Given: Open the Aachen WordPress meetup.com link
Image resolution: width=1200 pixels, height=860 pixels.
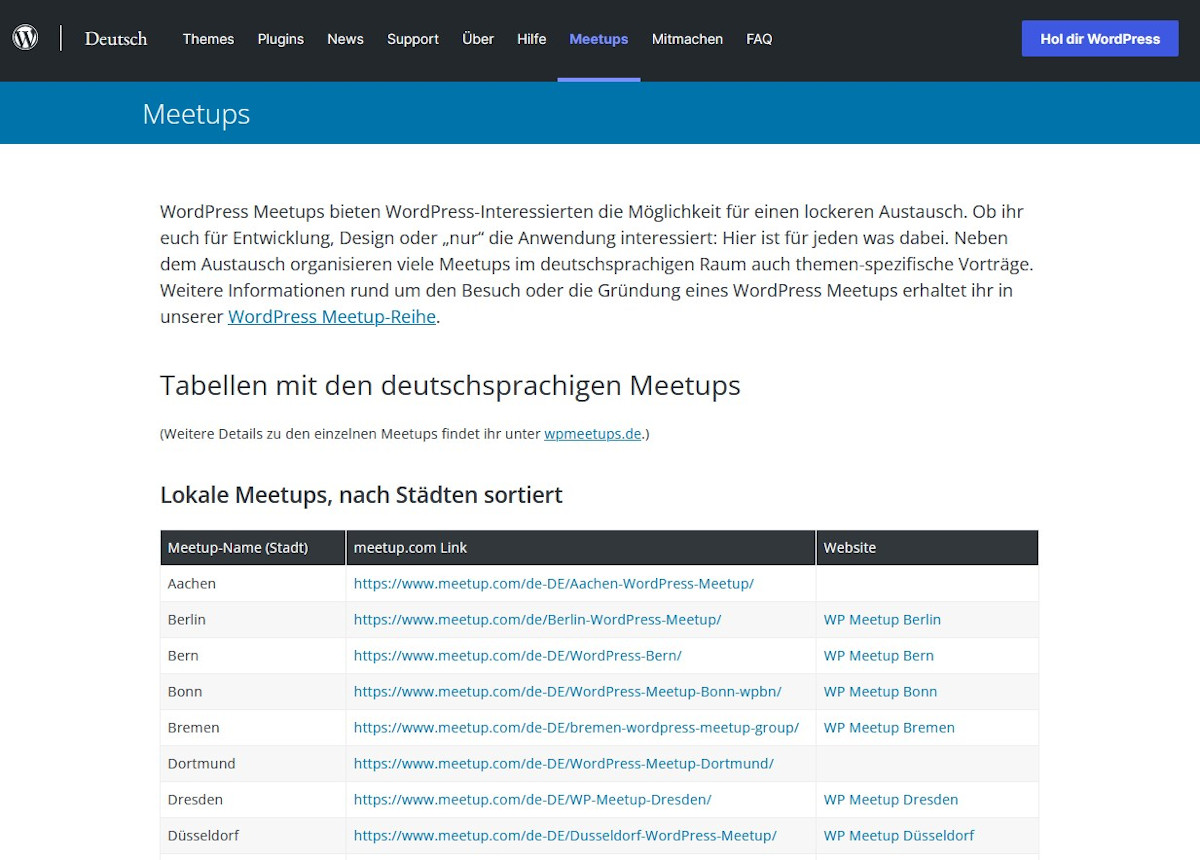Looking at the screenshot, I should click(554, 584).
